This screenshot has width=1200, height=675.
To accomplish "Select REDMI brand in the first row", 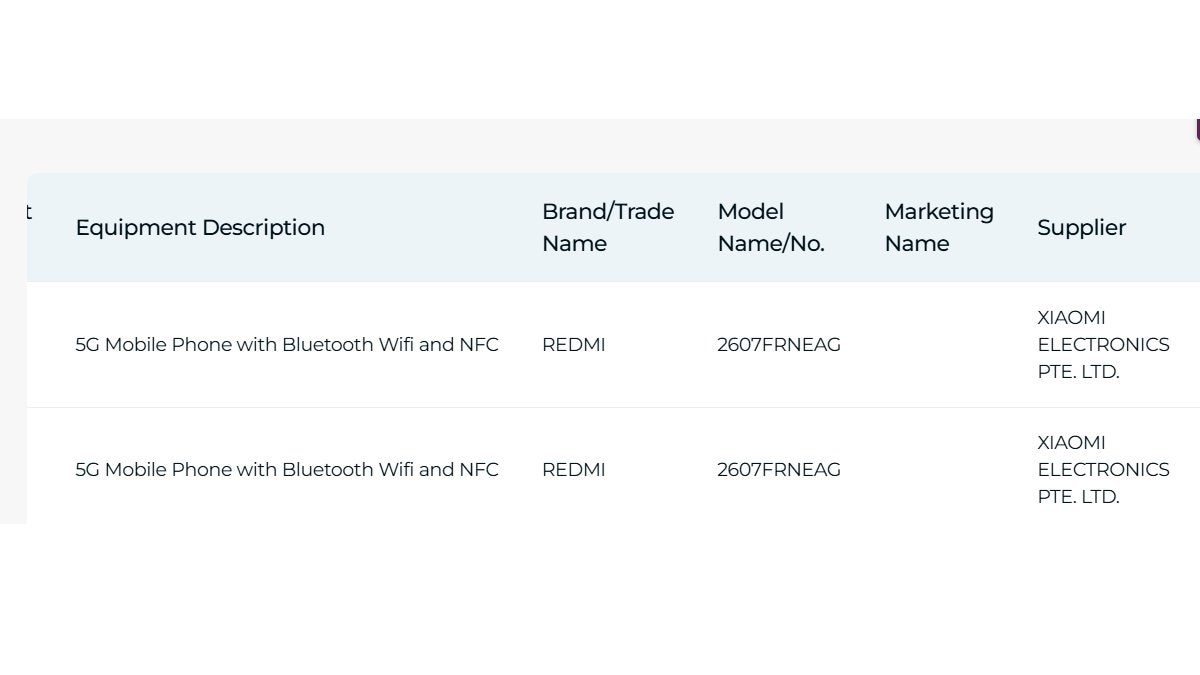I will pyautogui.click(x=574, y=344).
